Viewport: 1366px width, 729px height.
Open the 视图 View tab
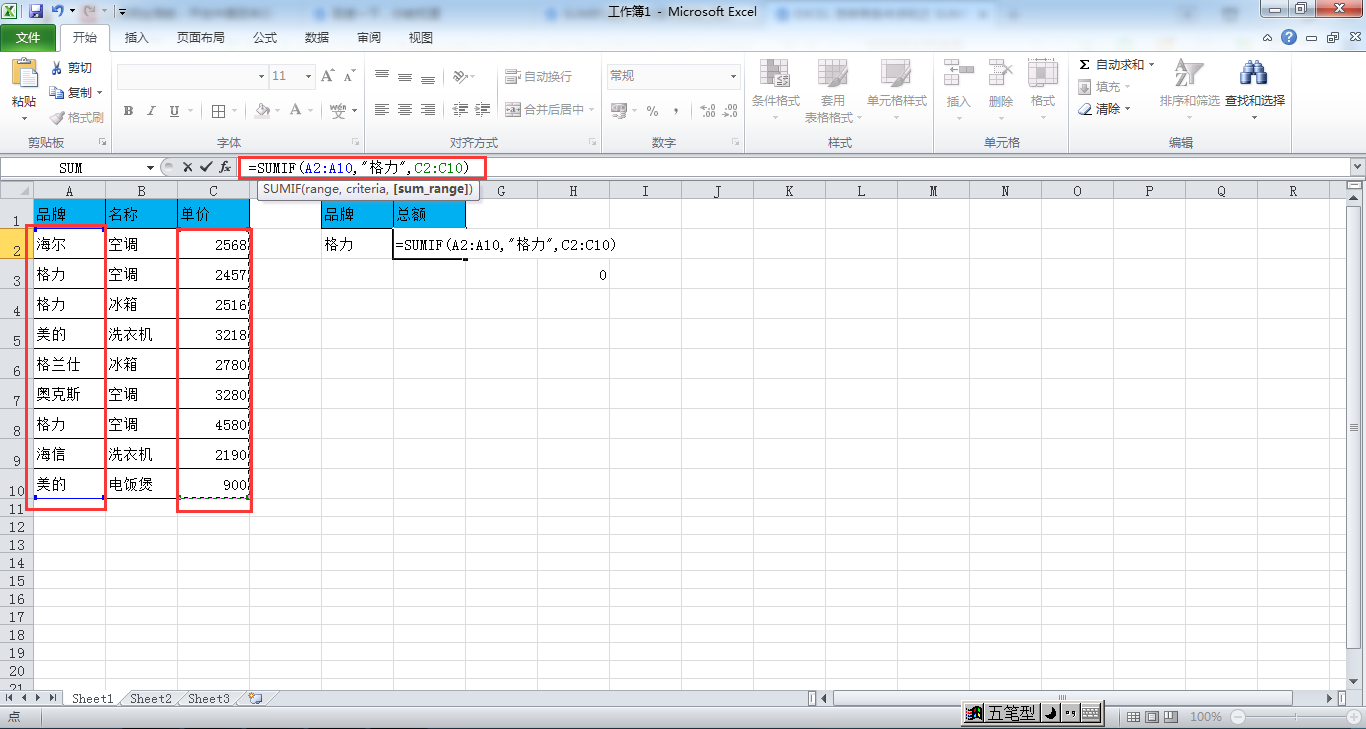421,38
